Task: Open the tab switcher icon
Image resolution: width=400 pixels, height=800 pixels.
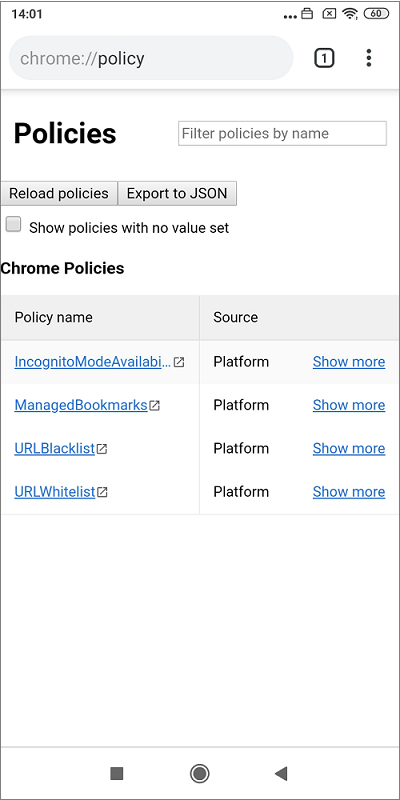Action: [x=323, y=58]
